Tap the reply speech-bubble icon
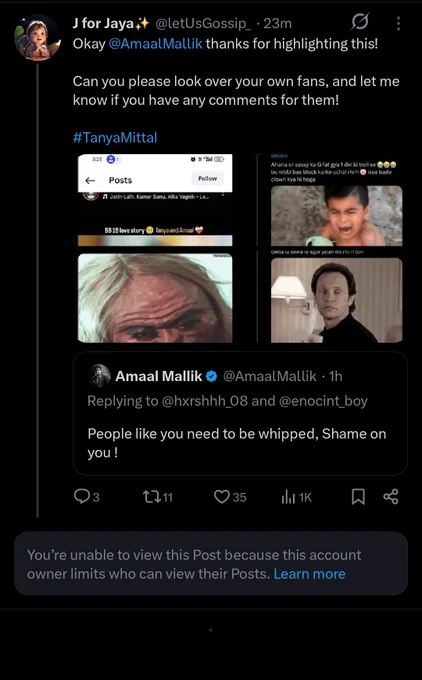 pyautogui.click(x=82, y=497)
